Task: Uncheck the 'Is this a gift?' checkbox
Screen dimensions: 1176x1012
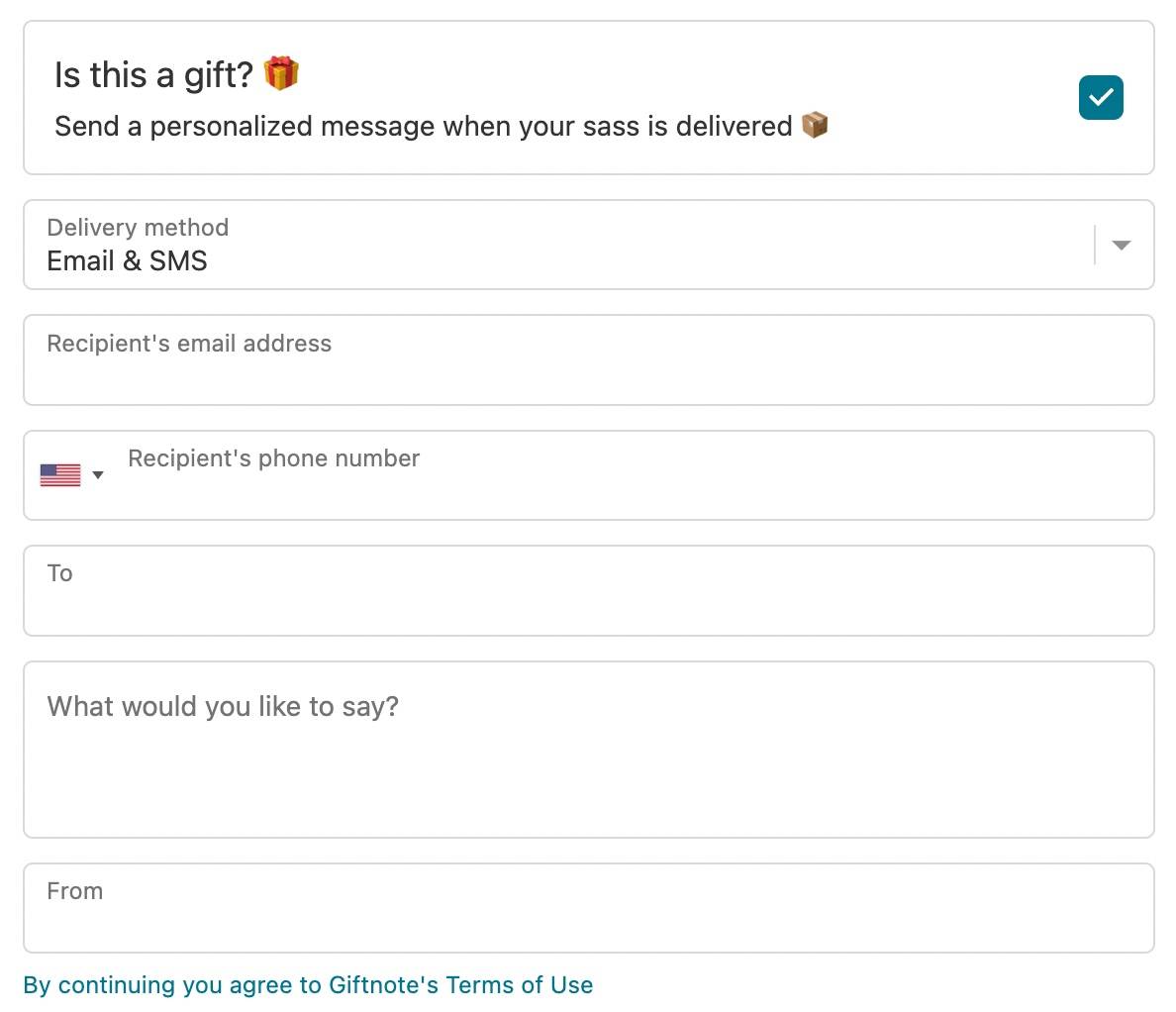Action: pos(1101,97)
